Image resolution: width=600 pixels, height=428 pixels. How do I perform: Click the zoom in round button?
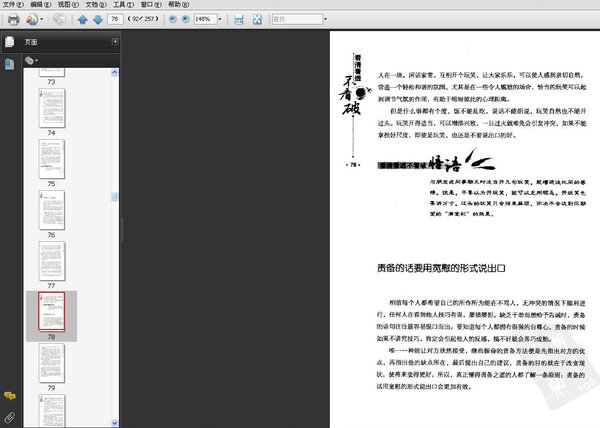186,19
